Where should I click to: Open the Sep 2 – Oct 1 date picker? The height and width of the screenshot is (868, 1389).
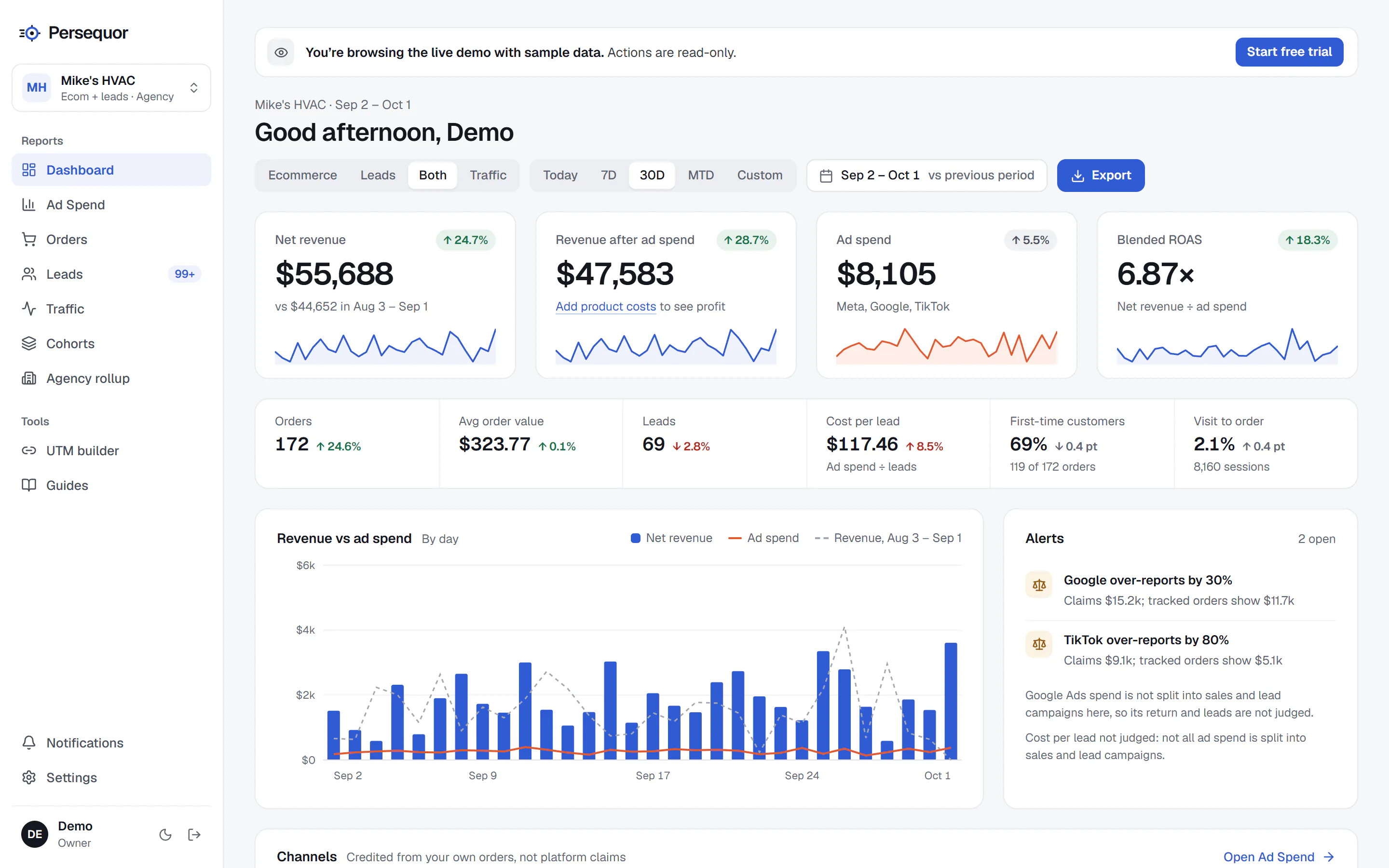pyautogui.click(x=926, y=176)
